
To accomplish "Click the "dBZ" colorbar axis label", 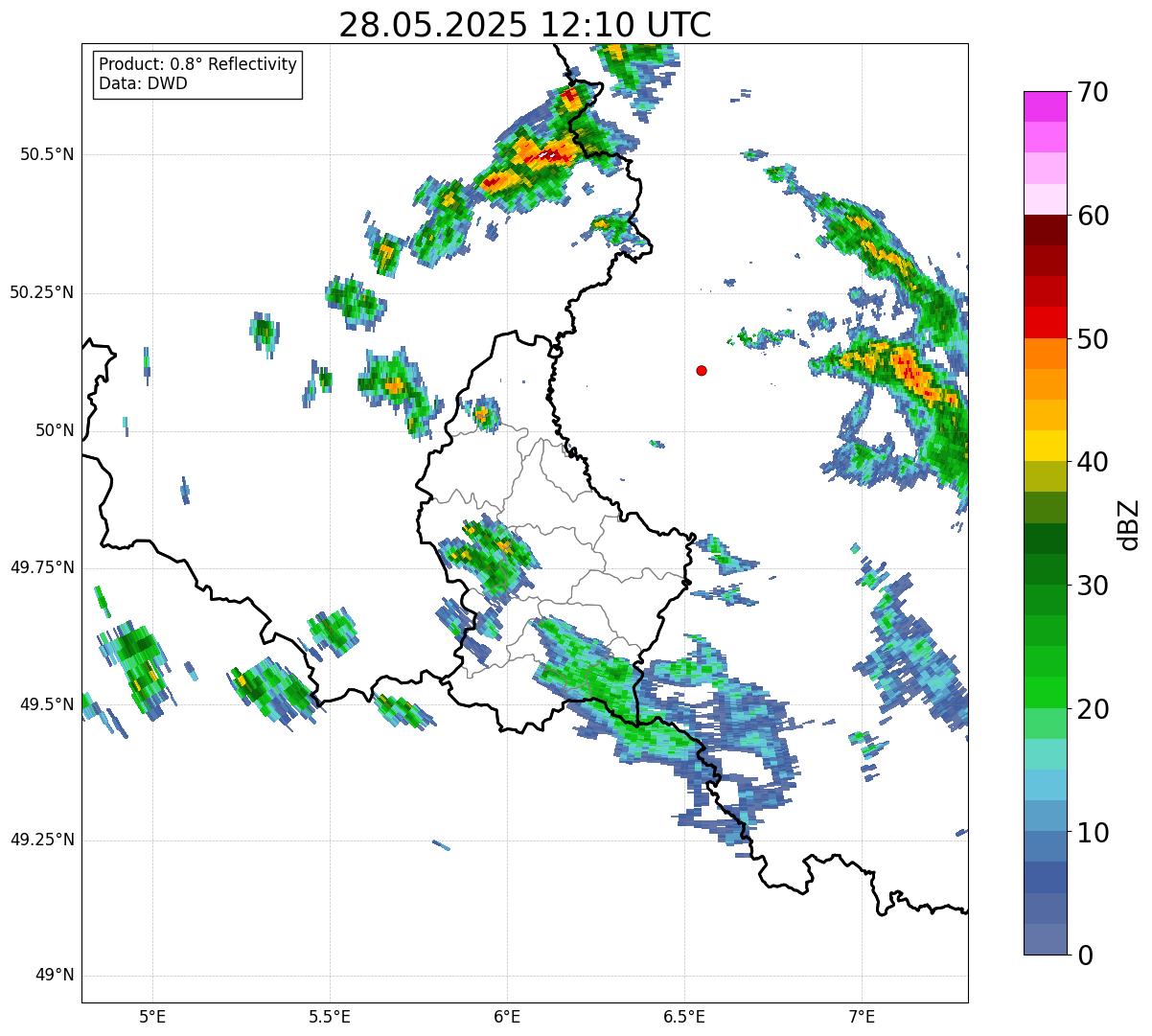I will pos(1129,523).
